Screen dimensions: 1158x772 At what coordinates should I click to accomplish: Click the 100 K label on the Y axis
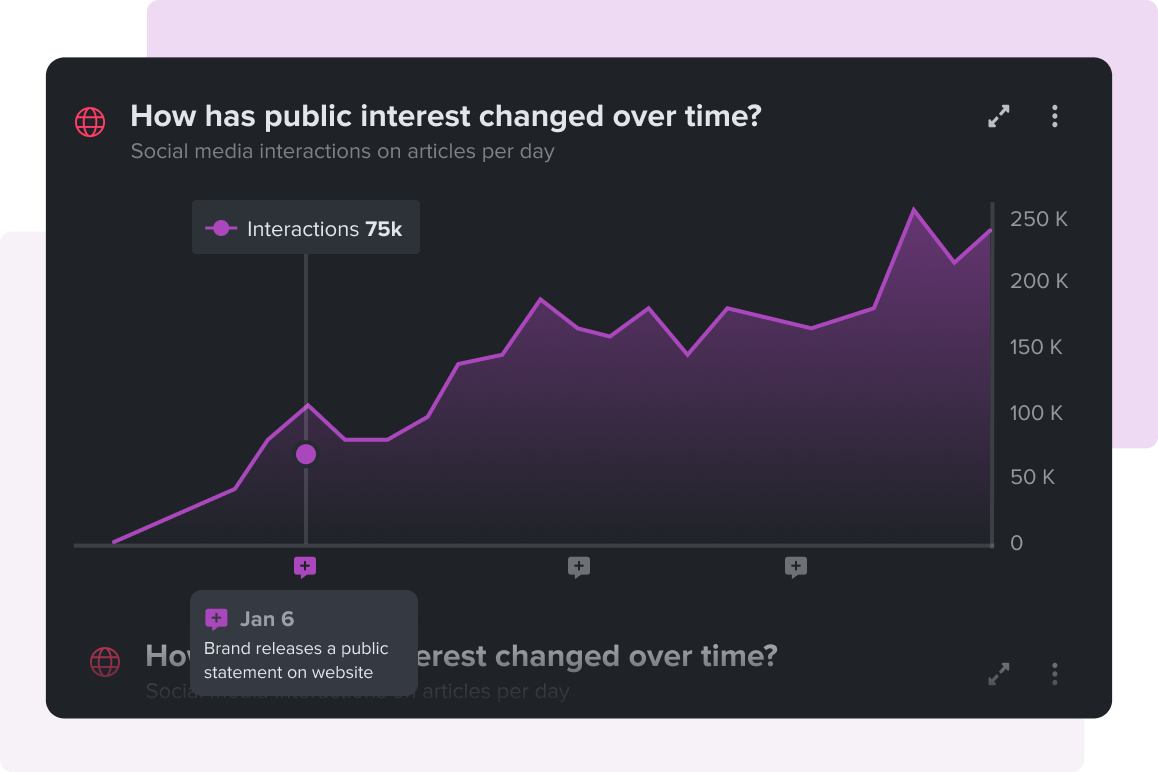[x=1036, y=413]
